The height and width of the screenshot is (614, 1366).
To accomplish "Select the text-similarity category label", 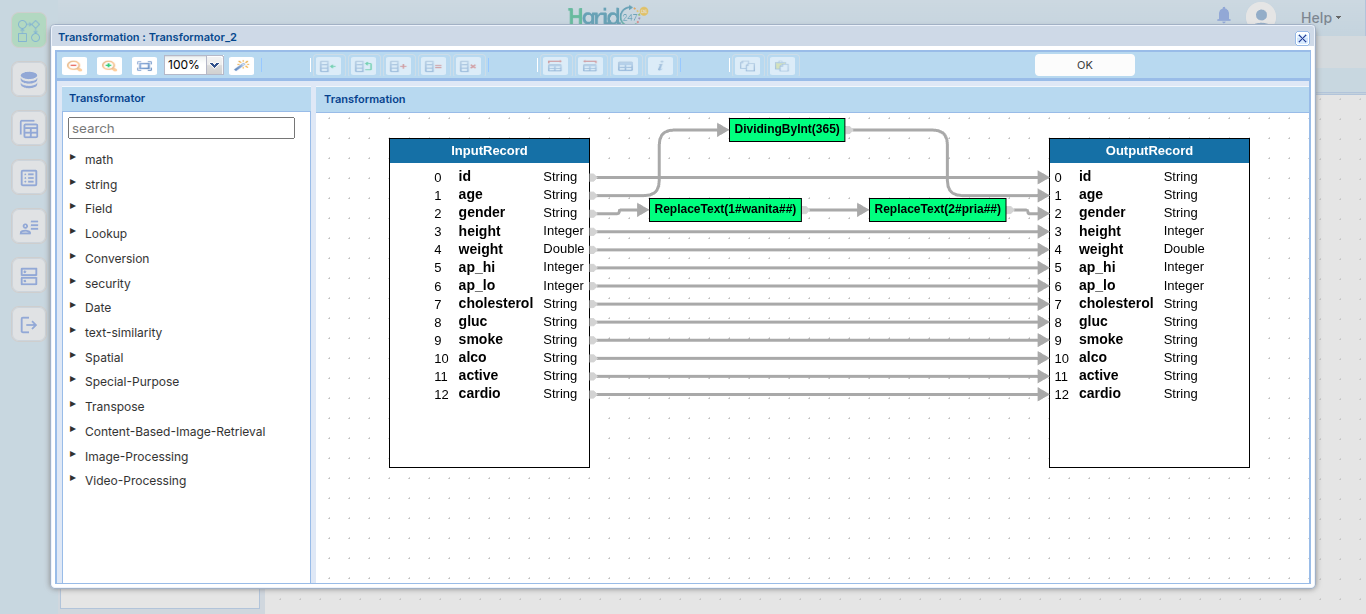I will (x=123, y=333).
